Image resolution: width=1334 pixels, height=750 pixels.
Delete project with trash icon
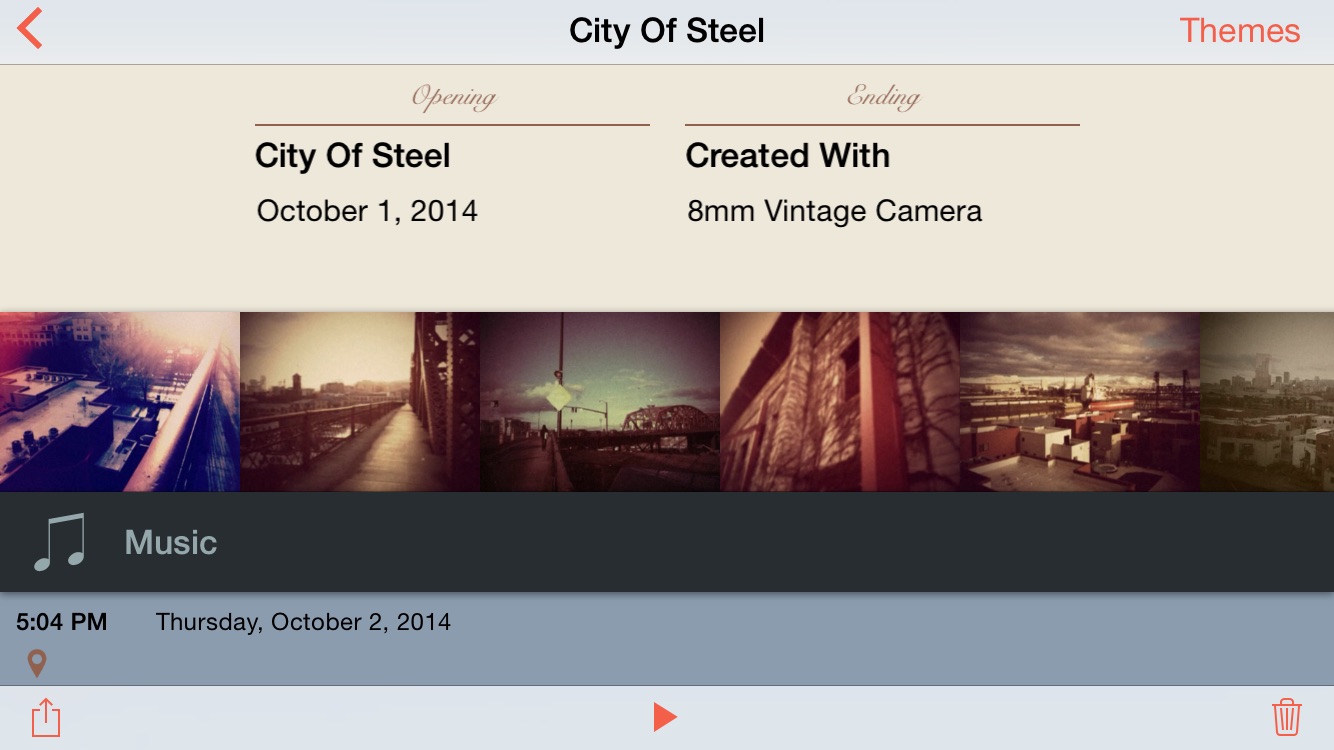coord(1286,717)
